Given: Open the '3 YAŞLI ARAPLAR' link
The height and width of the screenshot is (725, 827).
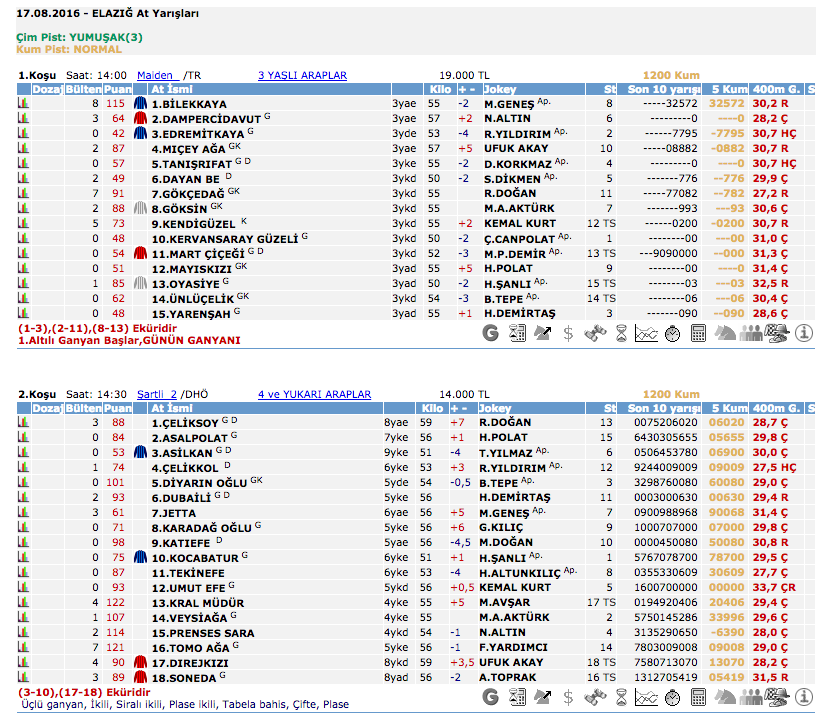Looking at the screenshot, I should click(302, 75).
